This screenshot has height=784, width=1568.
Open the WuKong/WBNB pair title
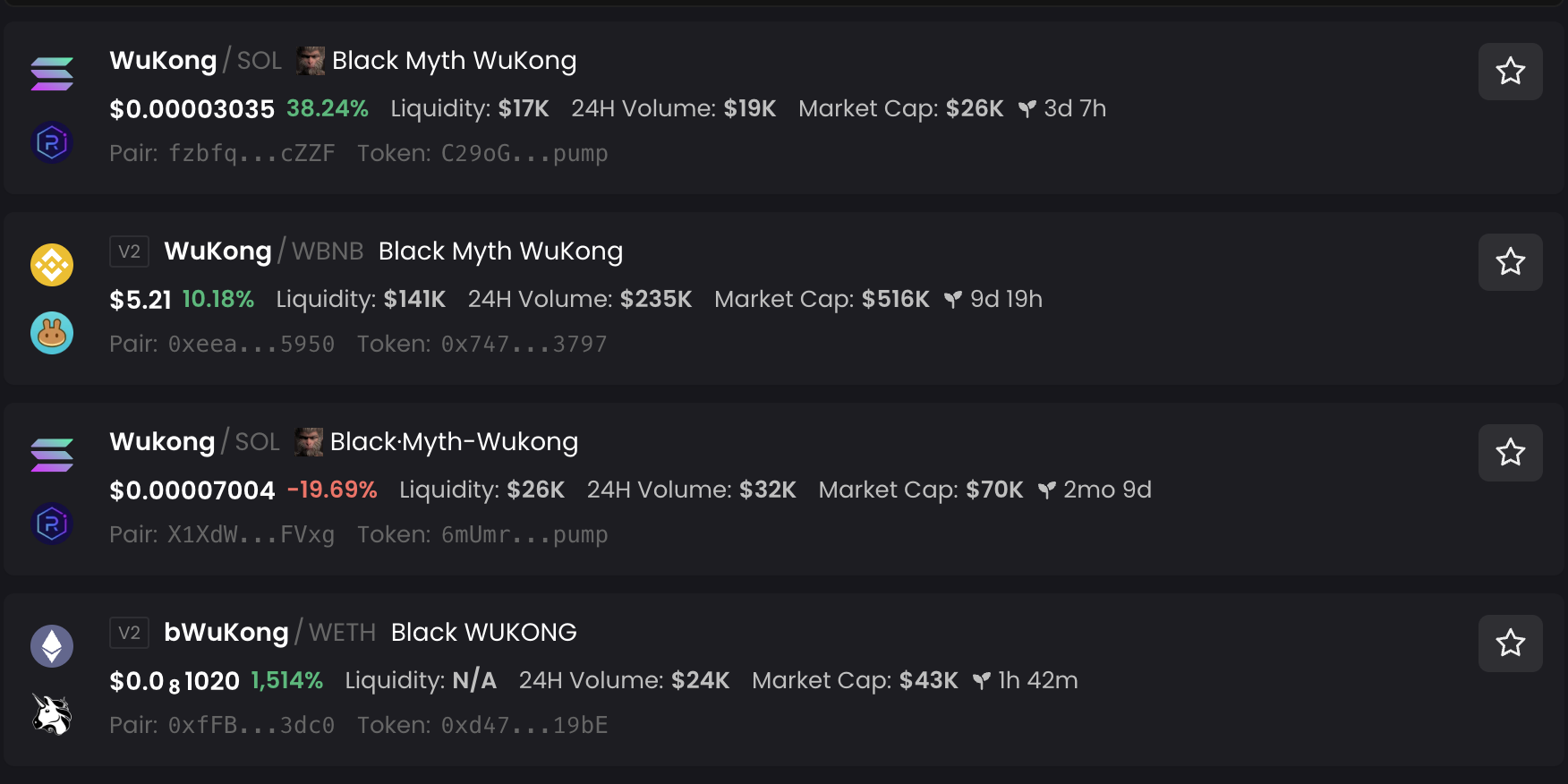pos(217,251)
